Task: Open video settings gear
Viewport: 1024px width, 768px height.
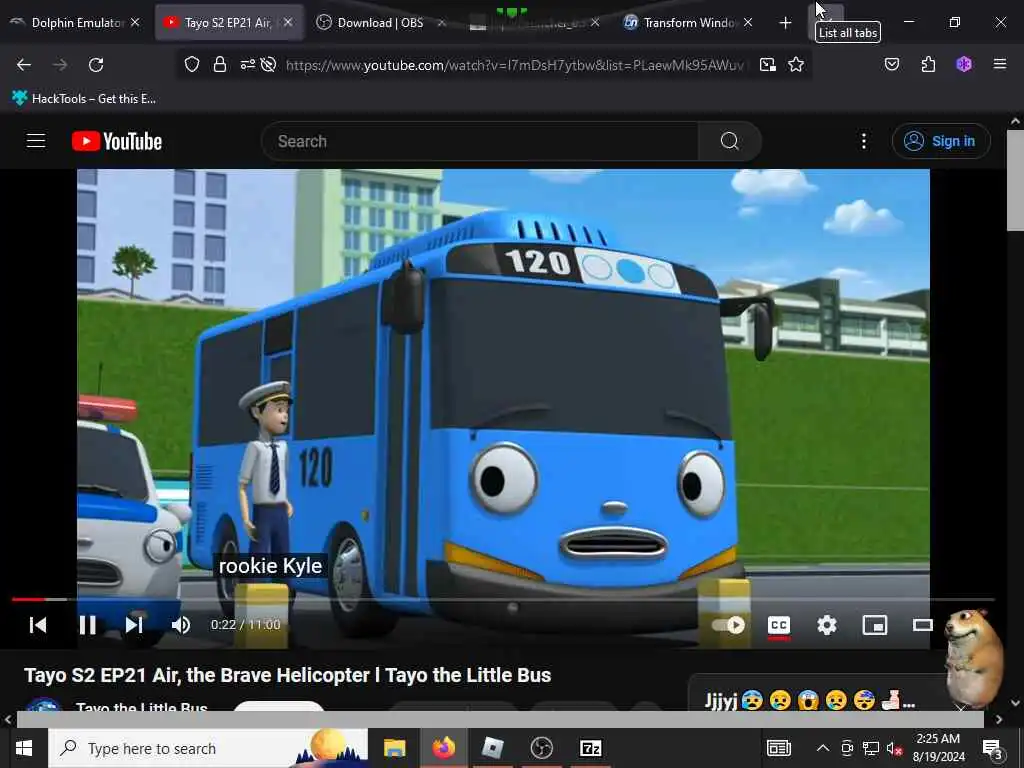Action: (827, 625)
